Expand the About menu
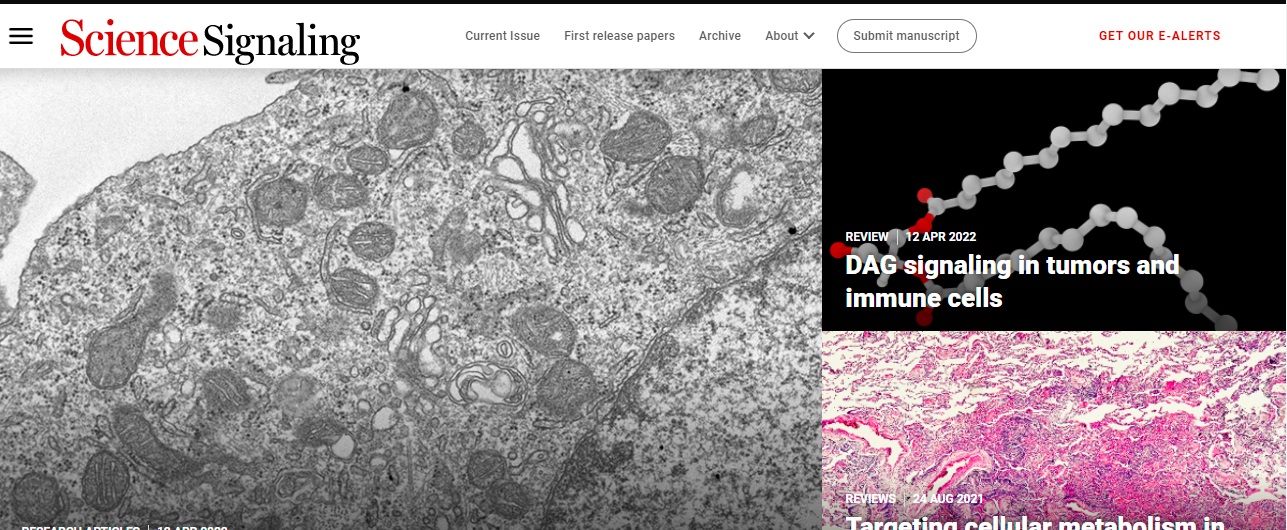This screenshot has width=1287, height=530. 782,36
